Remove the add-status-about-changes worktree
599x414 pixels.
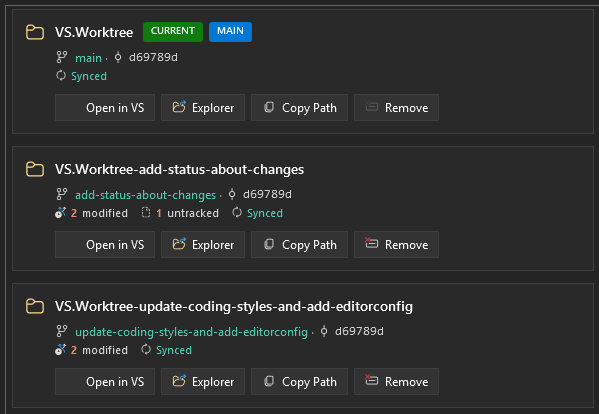pyautogui.click(x=396, y=245)
